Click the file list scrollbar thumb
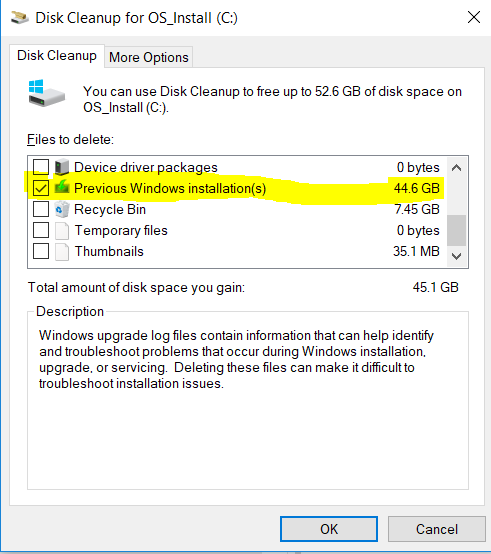Screen dimensions: 491x554 (456, 230)
